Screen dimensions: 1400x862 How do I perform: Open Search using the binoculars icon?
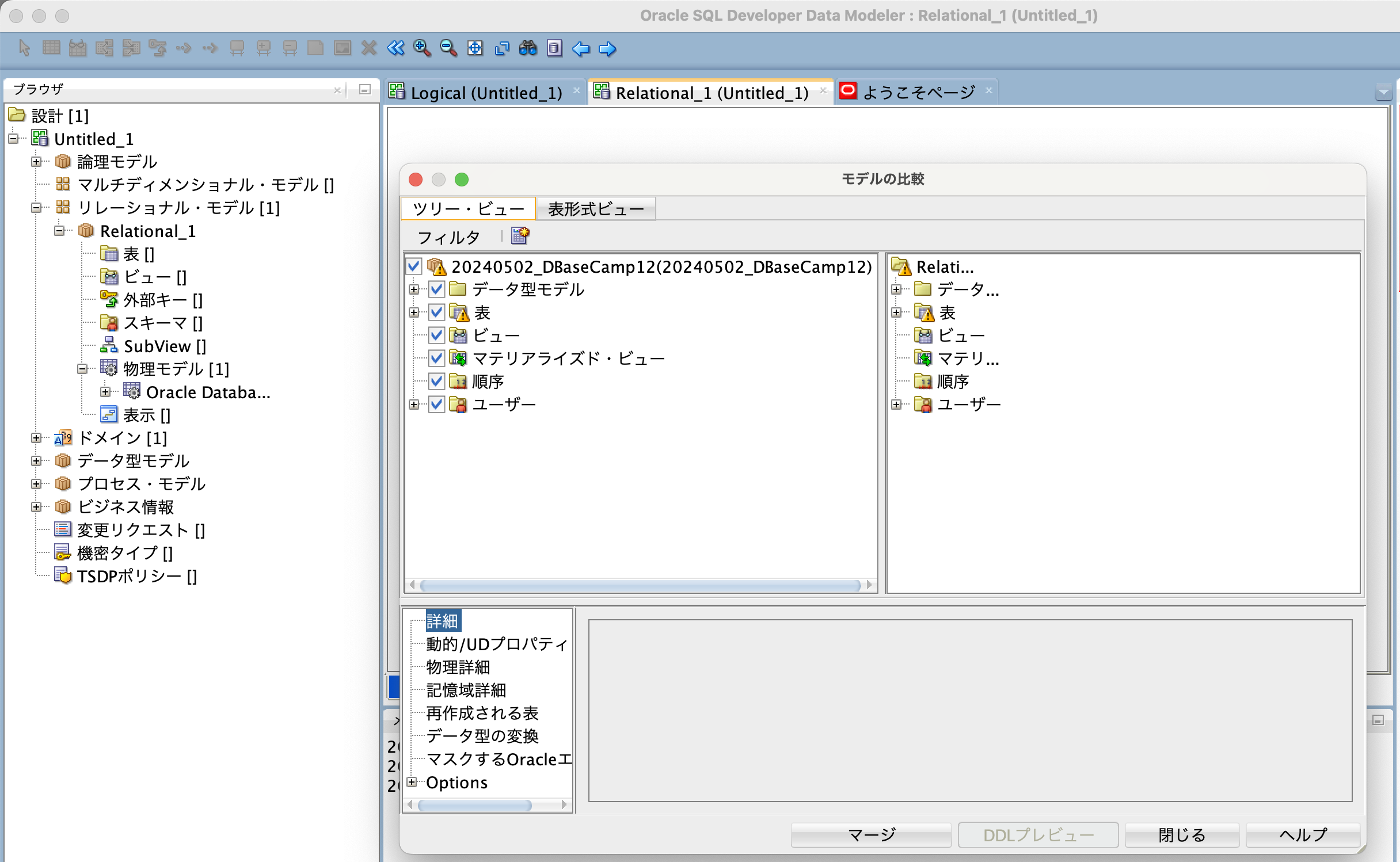(x=528, y=49)
